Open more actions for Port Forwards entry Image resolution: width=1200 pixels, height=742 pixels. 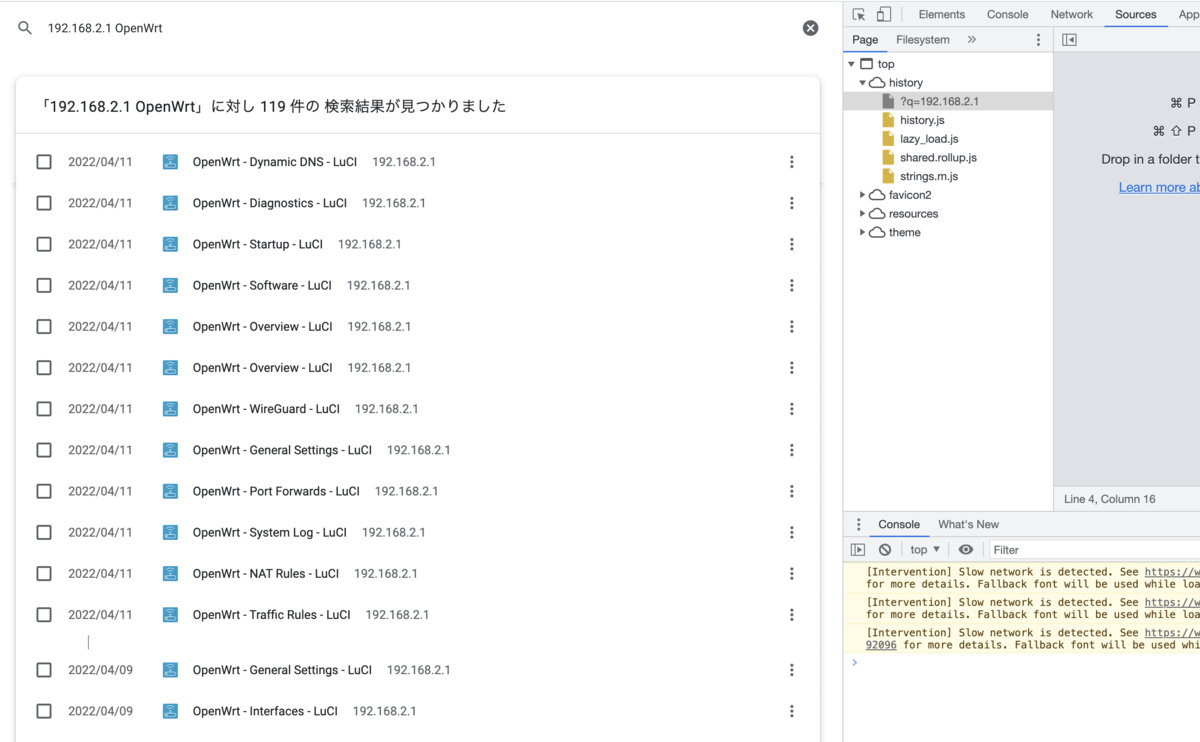(791, 491)
